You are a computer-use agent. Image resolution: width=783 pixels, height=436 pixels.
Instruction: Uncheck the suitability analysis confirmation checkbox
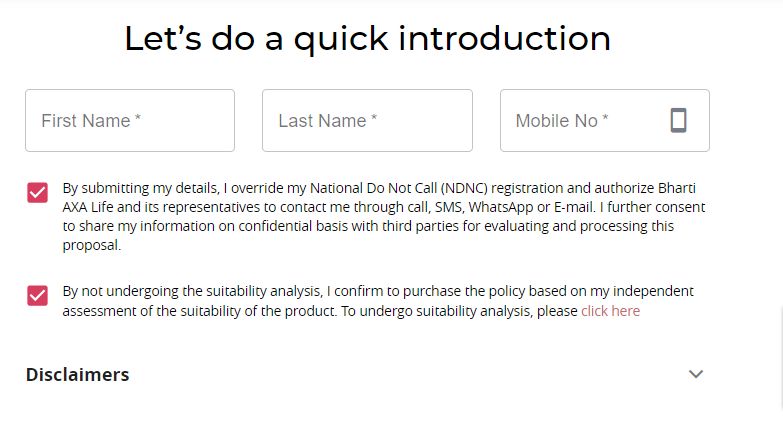tap(38, 295)
